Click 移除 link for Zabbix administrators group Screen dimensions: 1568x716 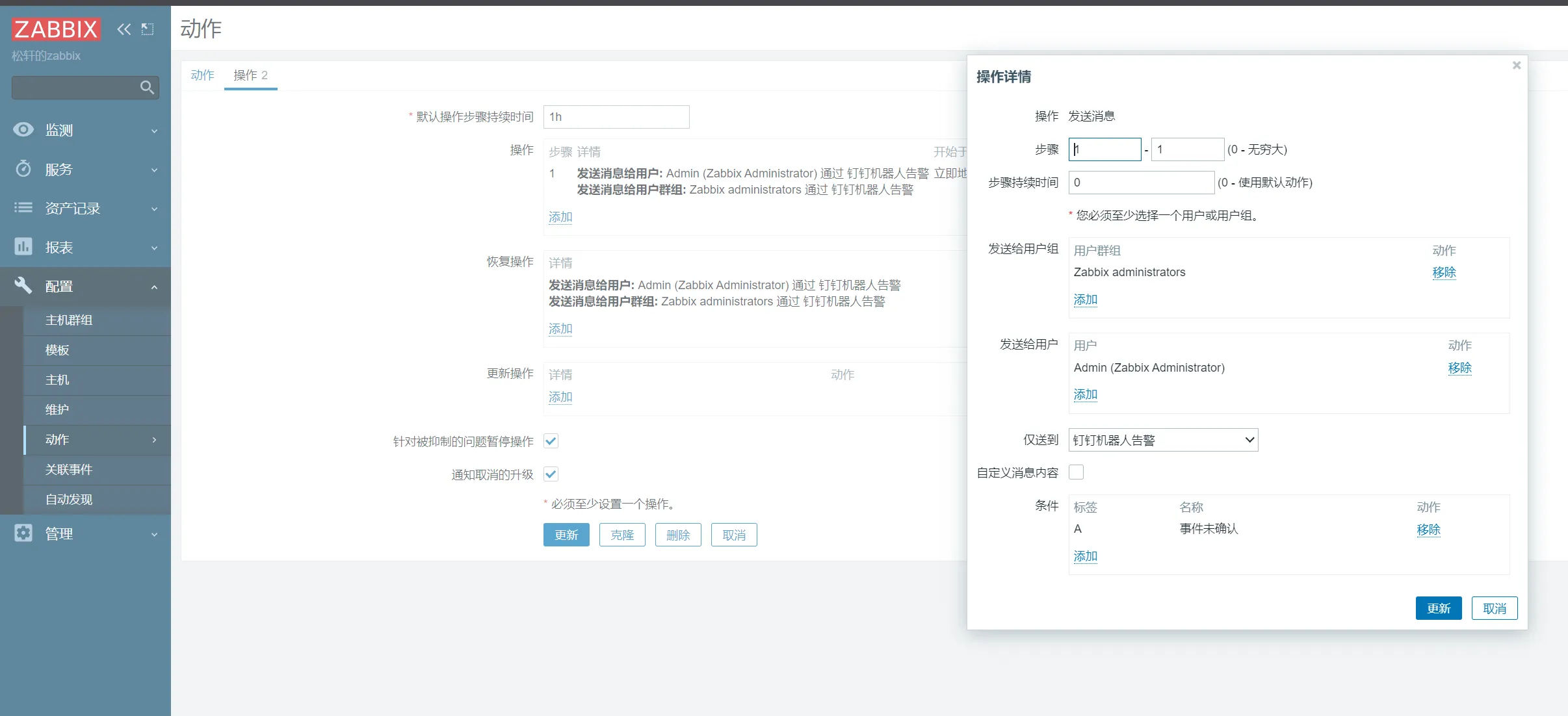click(1444, 272)
